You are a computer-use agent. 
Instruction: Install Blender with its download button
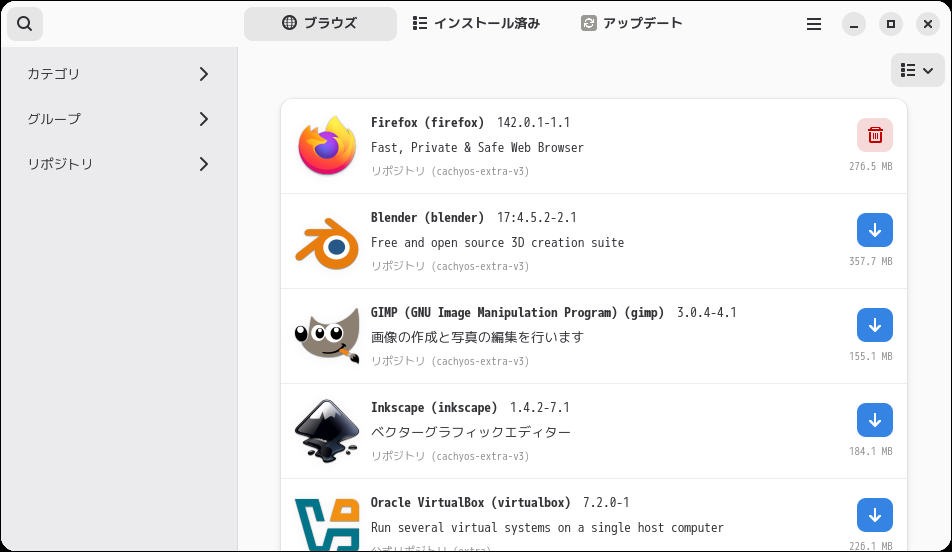[x=874, y=230]
